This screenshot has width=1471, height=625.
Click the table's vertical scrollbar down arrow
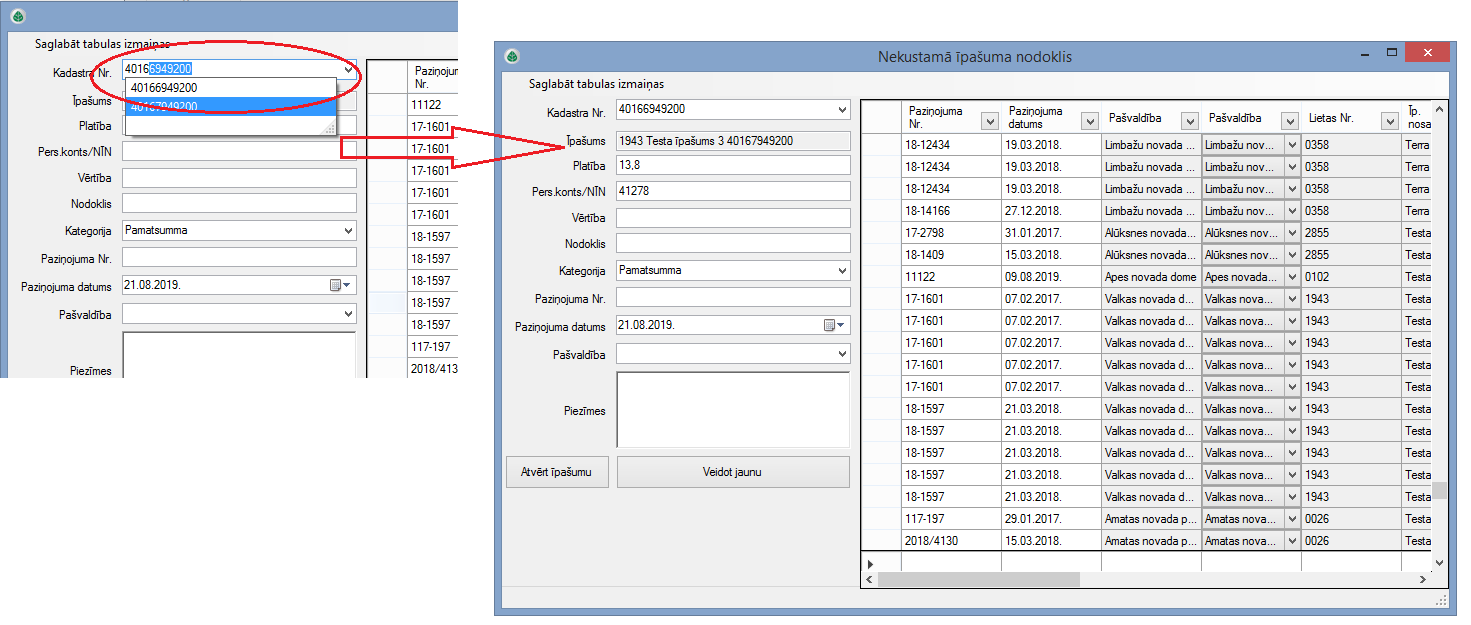pyautogui.click(x=1439, y=564)
